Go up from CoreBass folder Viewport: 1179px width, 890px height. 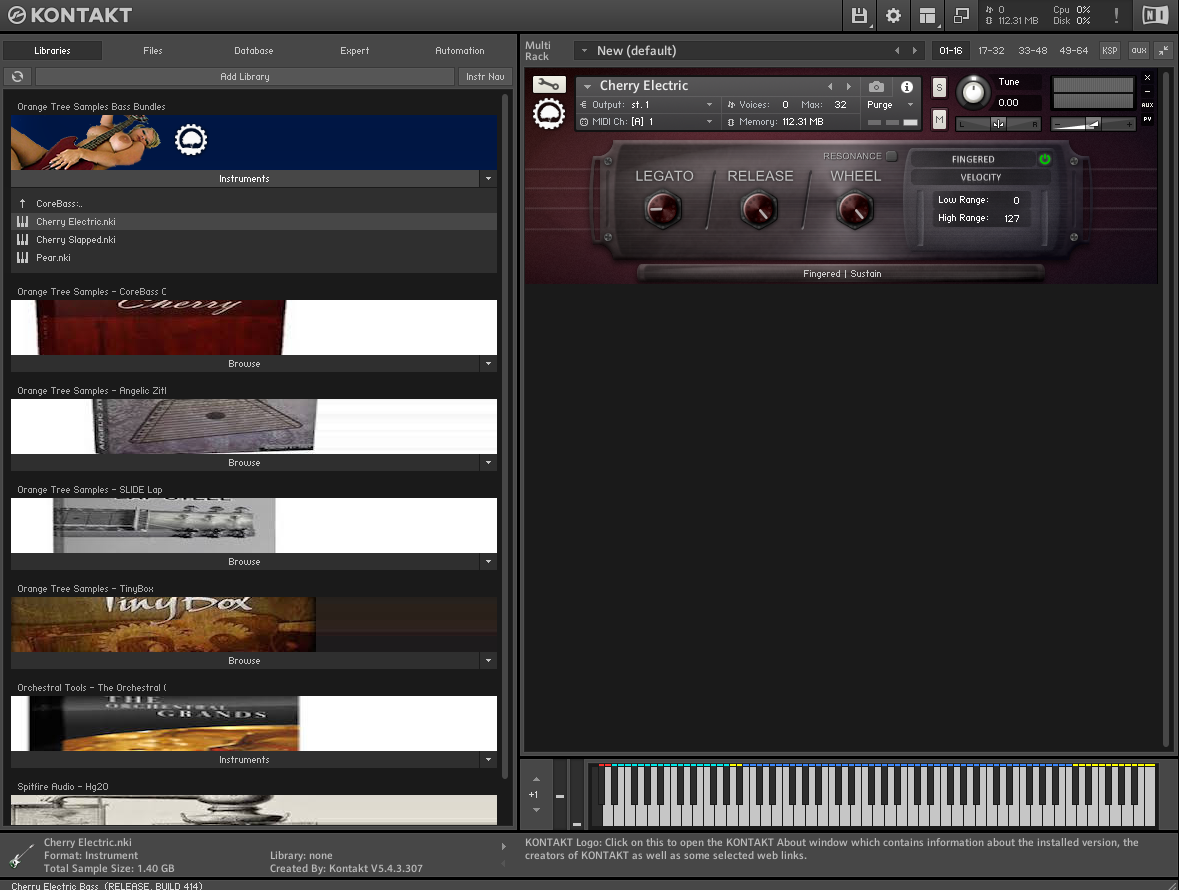coord(23,204)
